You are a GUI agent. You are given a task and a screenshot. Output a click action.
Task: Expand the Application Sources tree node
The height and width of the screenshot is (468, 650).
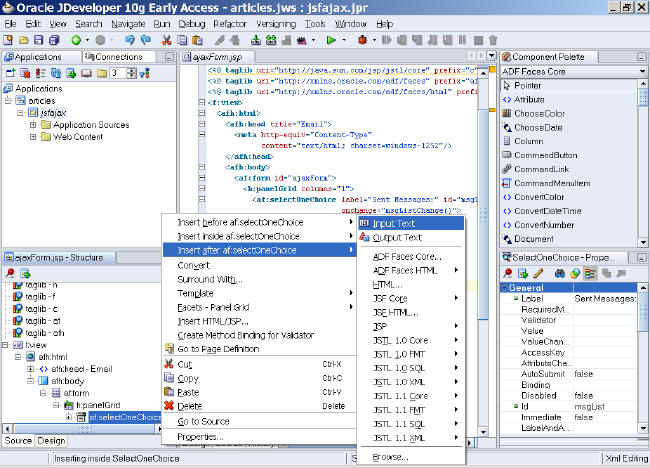[x=33, y=125]
